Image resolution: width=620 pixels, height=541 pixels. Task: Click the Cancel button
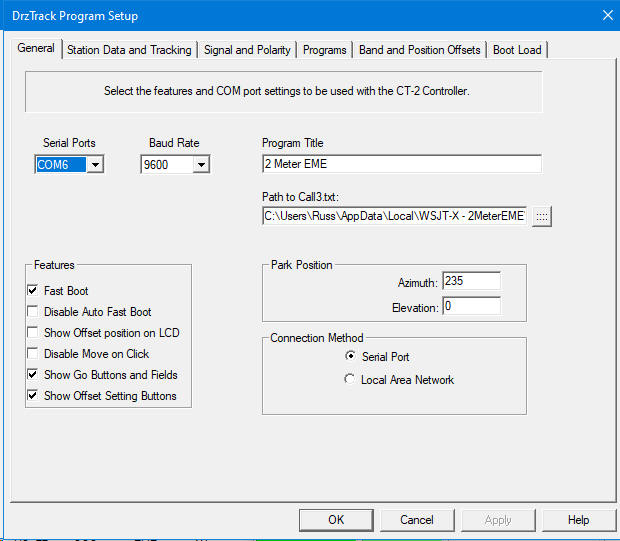(417, 520)
